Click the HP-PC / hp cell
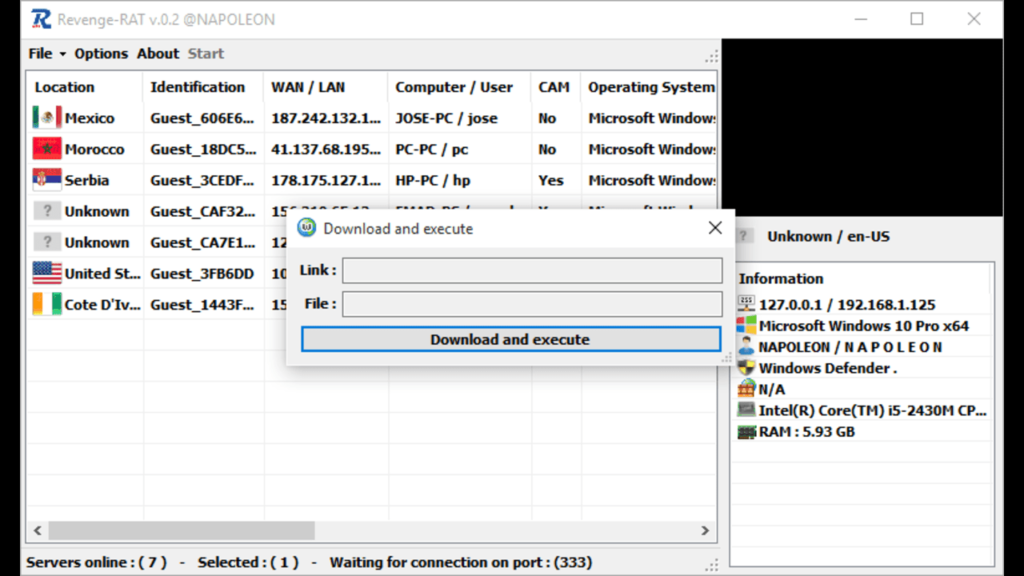The image size is (1024, 576). [432, 180]
